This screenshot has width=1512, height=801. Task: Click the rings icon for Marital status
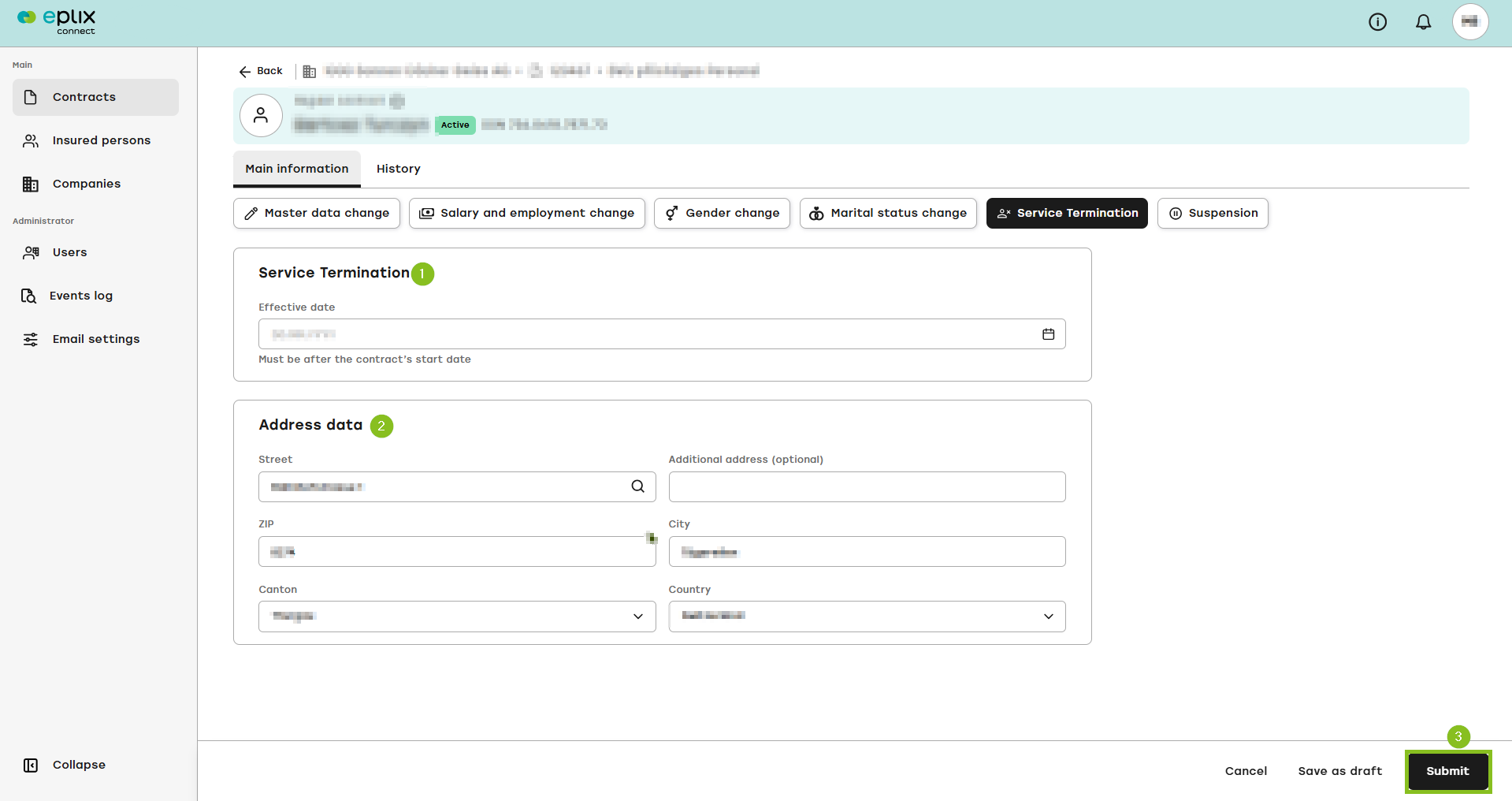click(816, 214)
